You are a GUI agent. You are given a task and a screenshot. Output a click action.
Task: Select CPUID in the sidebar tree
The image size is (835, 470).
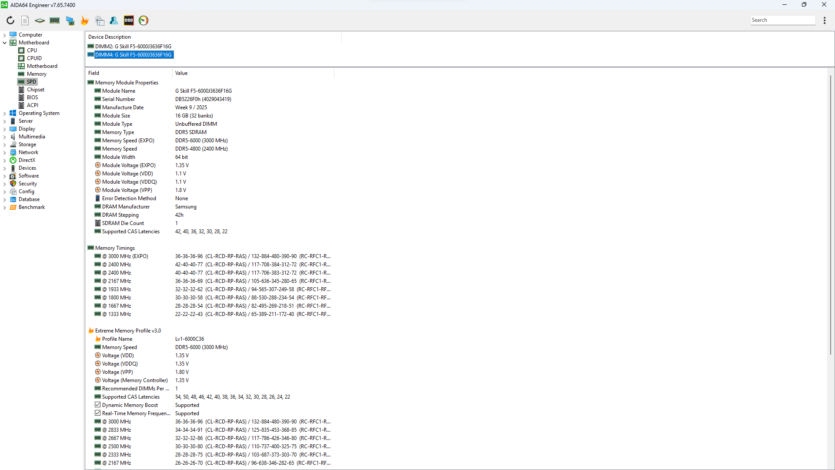coord(34,58)
